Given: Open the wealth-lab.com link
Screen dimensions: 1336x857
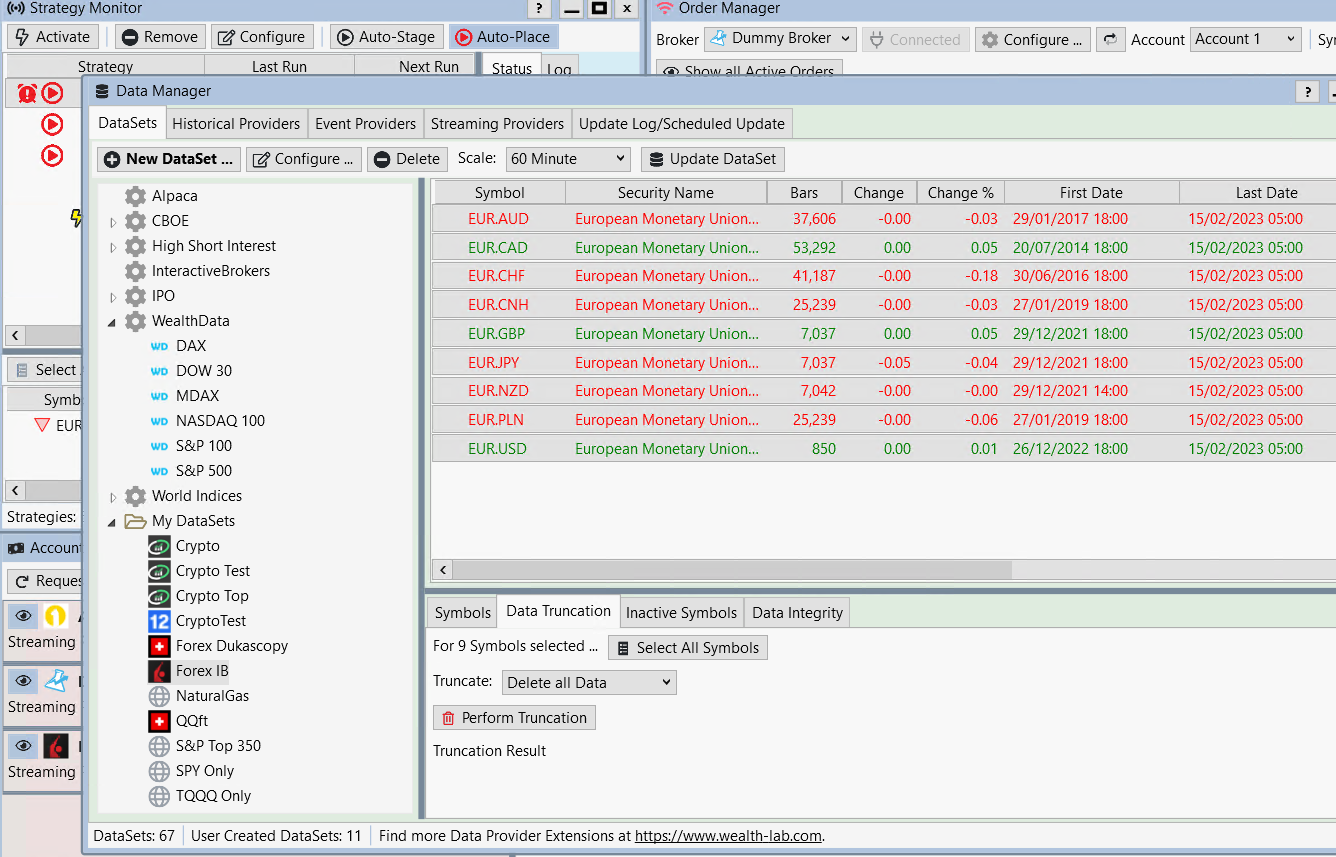Looking at the screenshot, I should 728,836.
